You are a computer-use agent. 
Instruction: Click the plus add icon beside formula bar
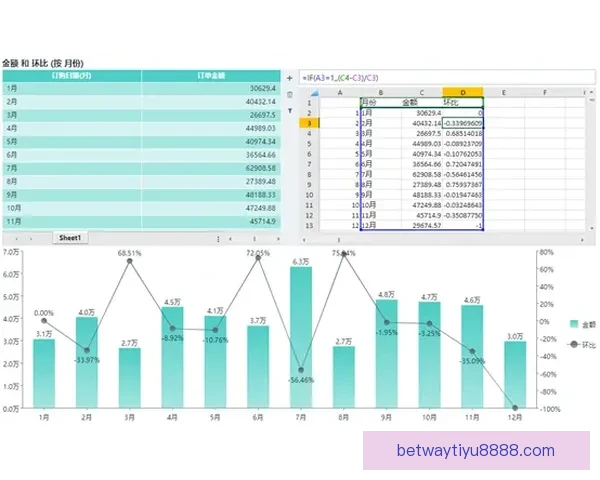pos(290,77)
